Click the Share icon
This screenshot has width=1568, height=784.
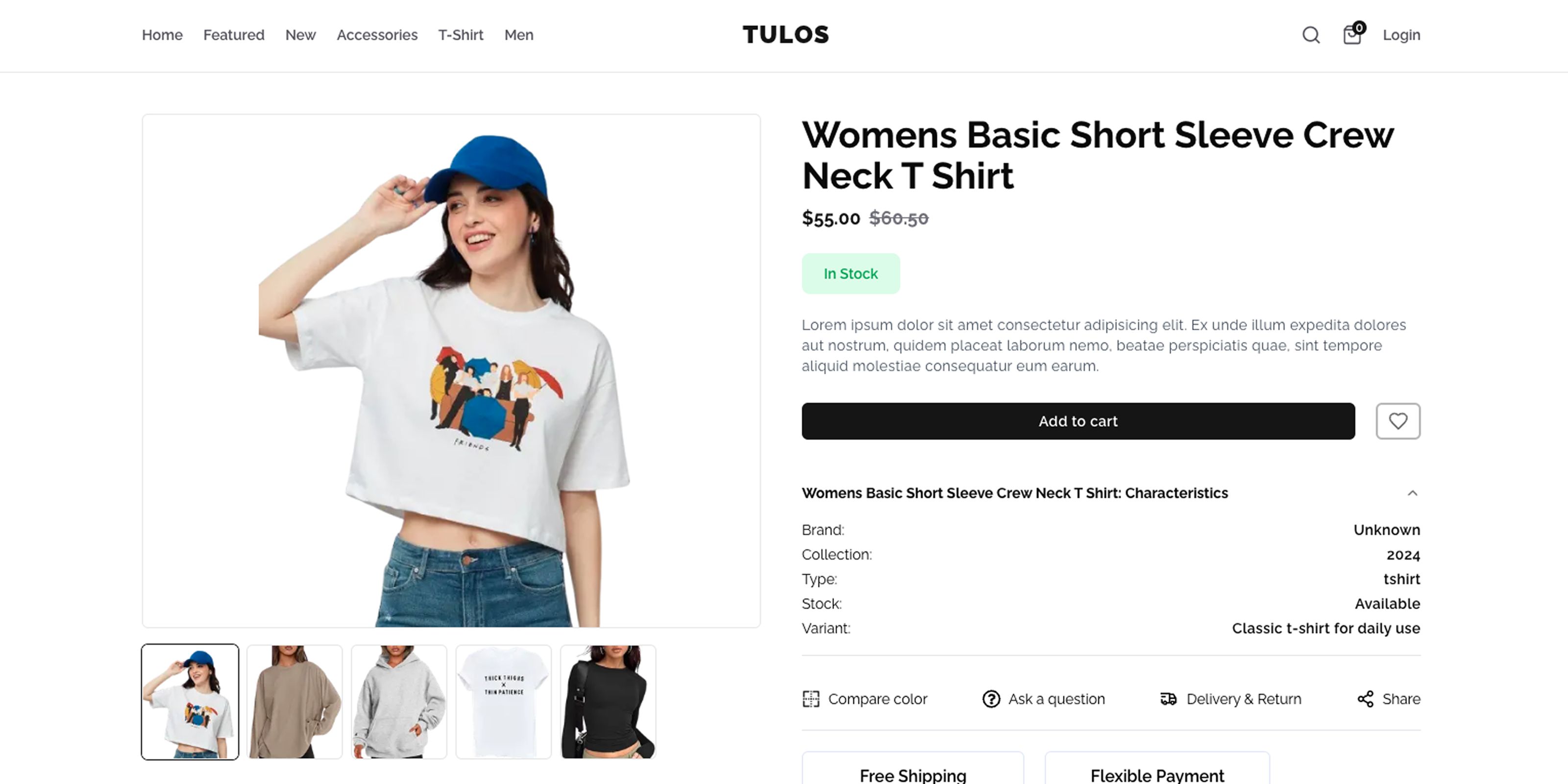pyautogui.click(x=1365, y=699)
